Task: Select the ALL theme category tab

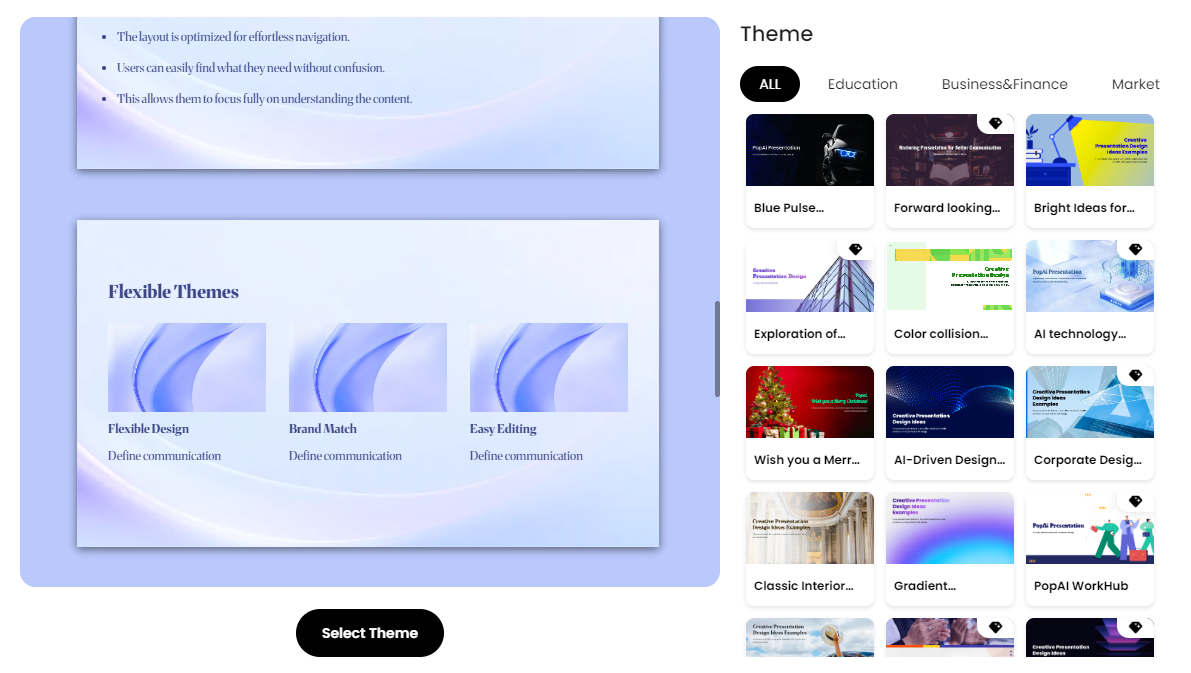Action: [769, 84]
